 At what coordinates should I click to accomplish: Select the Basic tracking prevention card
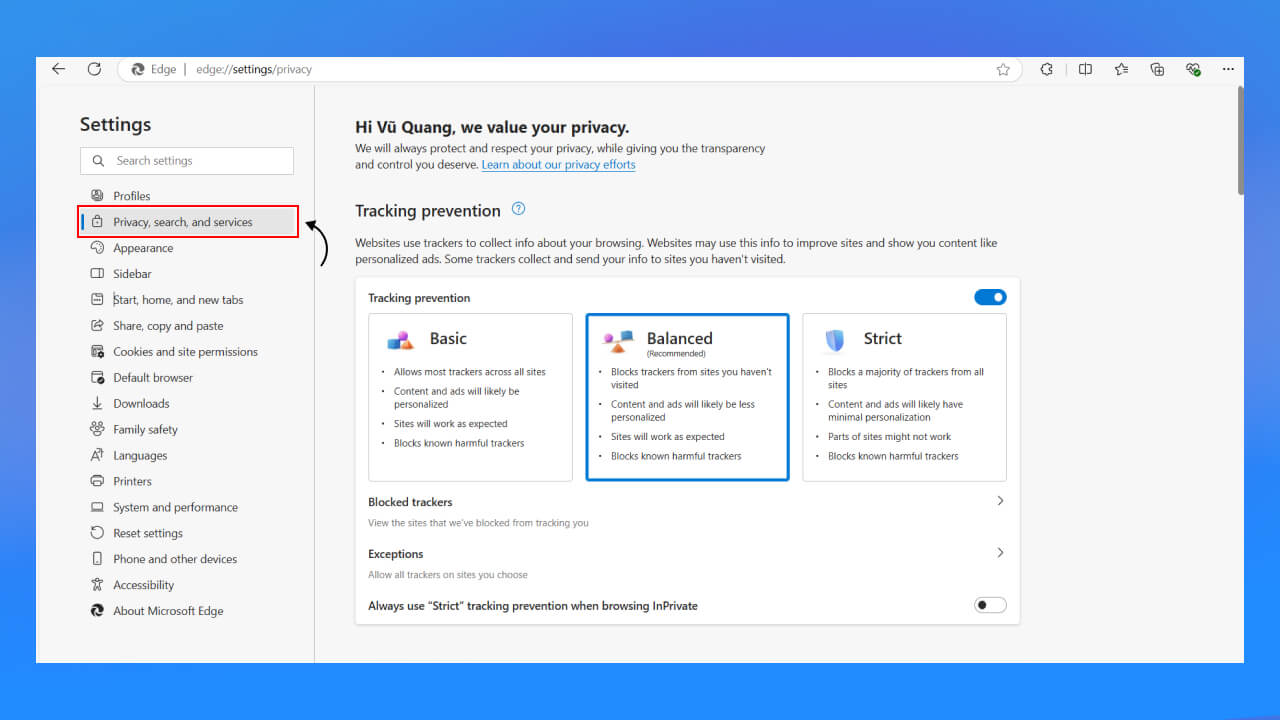470,397
